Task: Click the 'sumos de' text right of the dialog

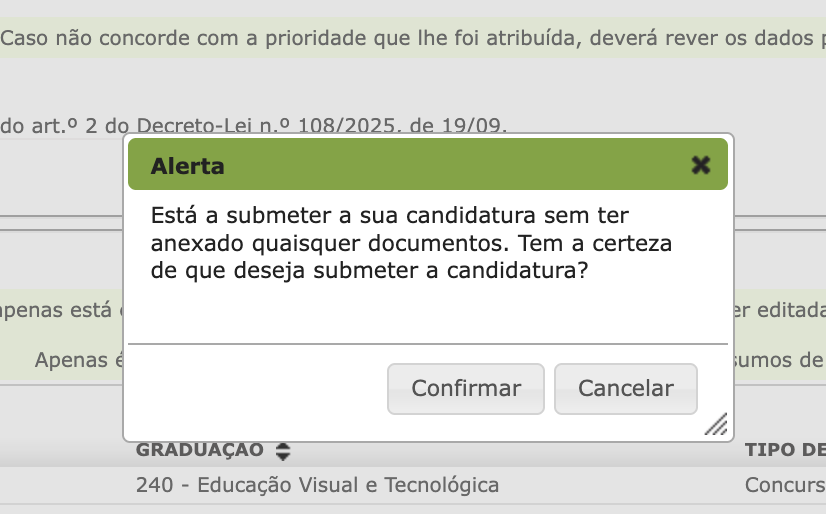Action: [x=780, y=360]
